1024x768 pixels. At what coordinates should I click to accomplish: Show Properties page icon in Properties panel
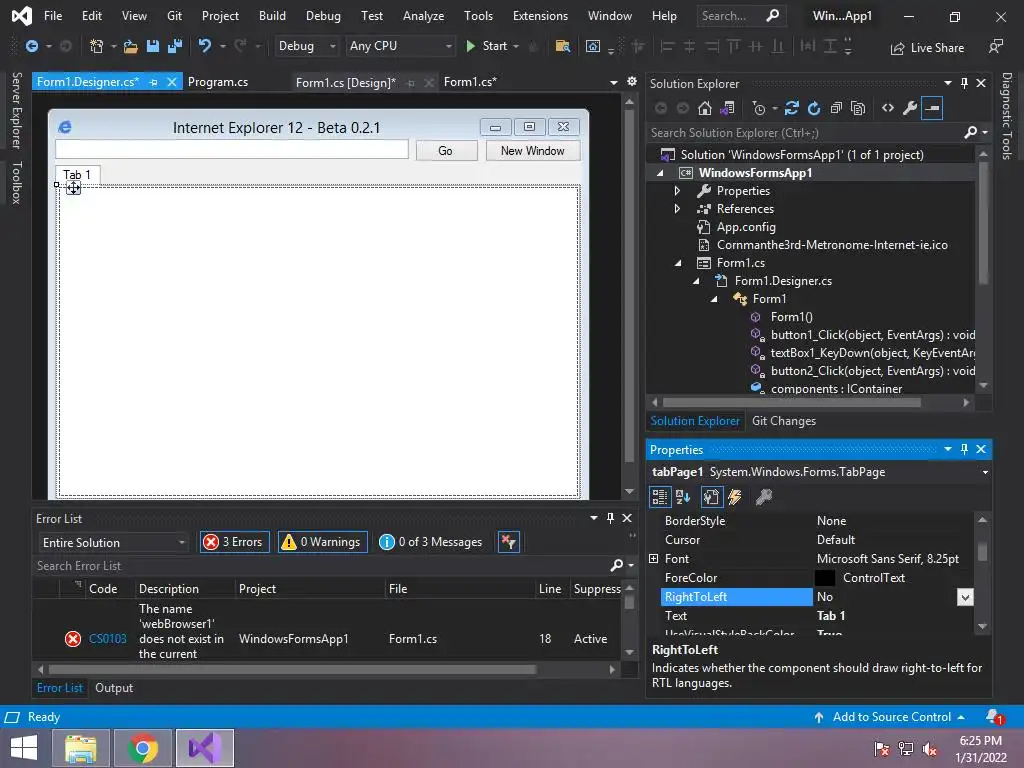(x=711, y=497)
